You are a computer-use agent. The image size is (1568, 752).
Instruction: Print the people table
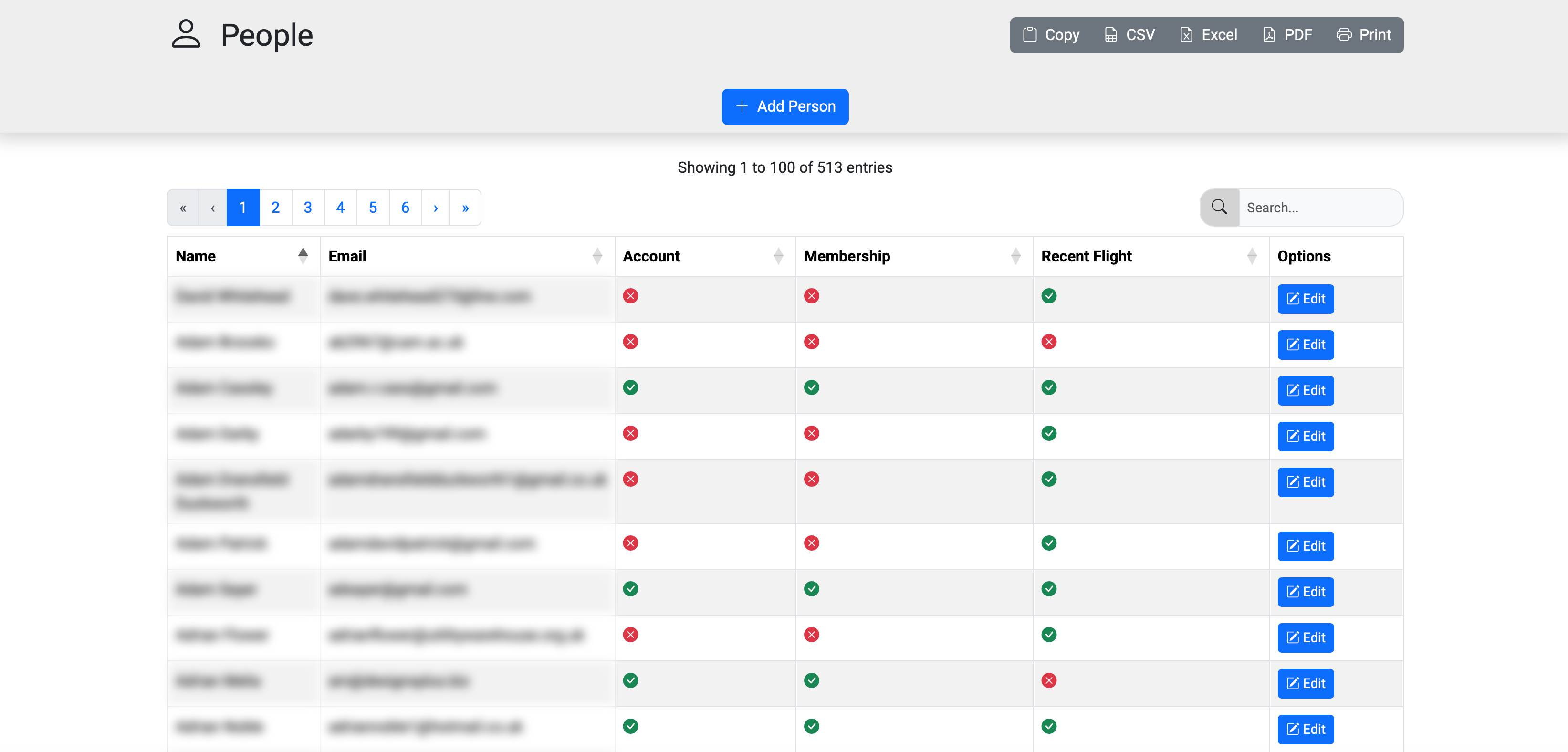pyautogui.click(x=1363, y=35)
